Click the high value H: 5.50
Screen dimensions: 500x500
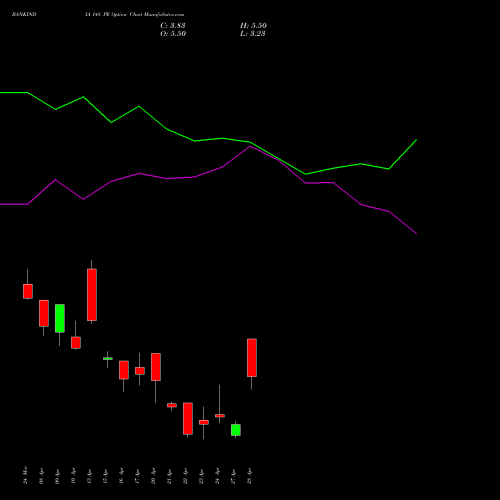click(x=253, y=26)
